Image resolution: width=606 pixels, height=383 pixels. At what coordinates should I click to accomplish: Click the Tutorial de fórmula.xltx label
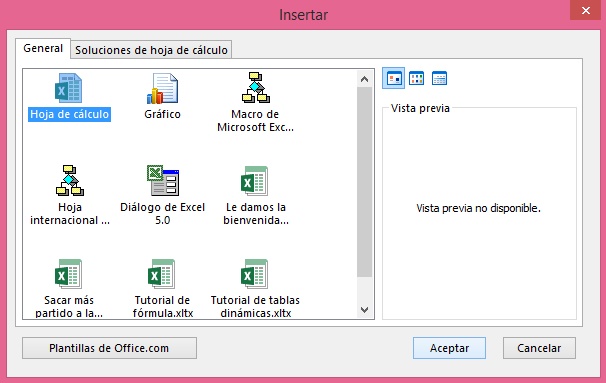(162, 306)
